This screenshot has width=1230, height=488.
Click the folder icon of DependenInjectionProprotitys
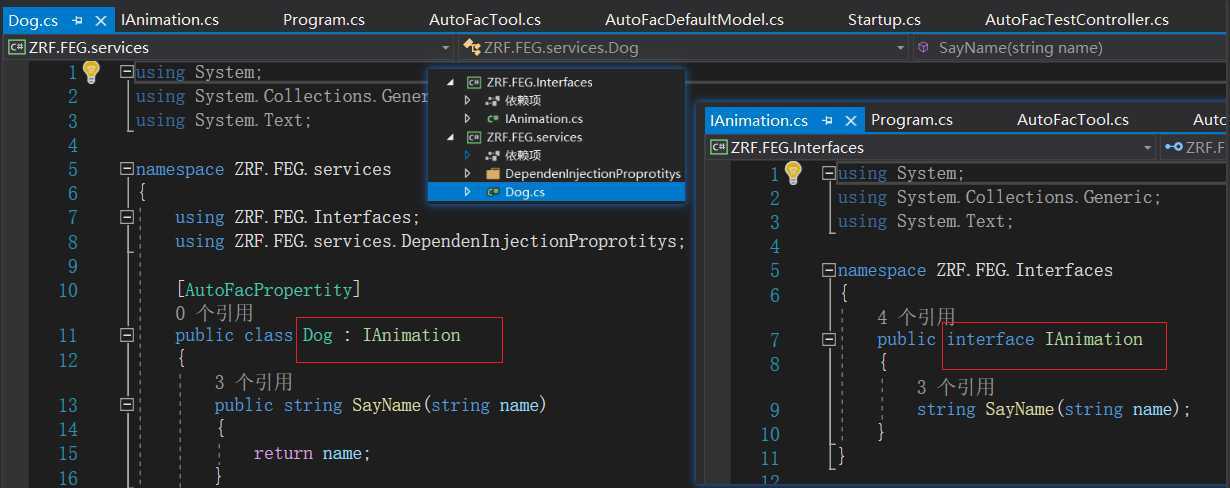tap(492, 173)
